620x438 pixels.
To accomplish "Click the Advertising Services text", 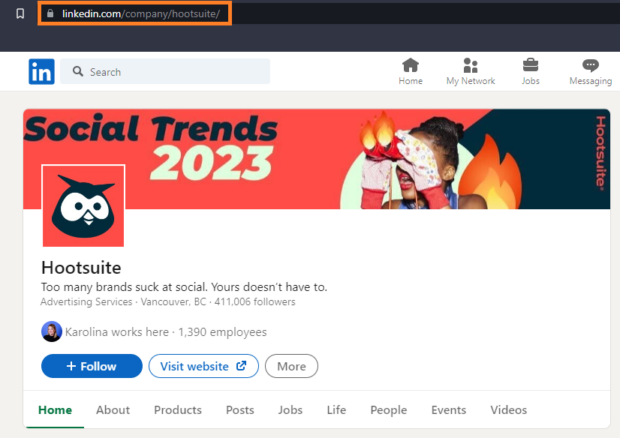I will tap(86, 302).
